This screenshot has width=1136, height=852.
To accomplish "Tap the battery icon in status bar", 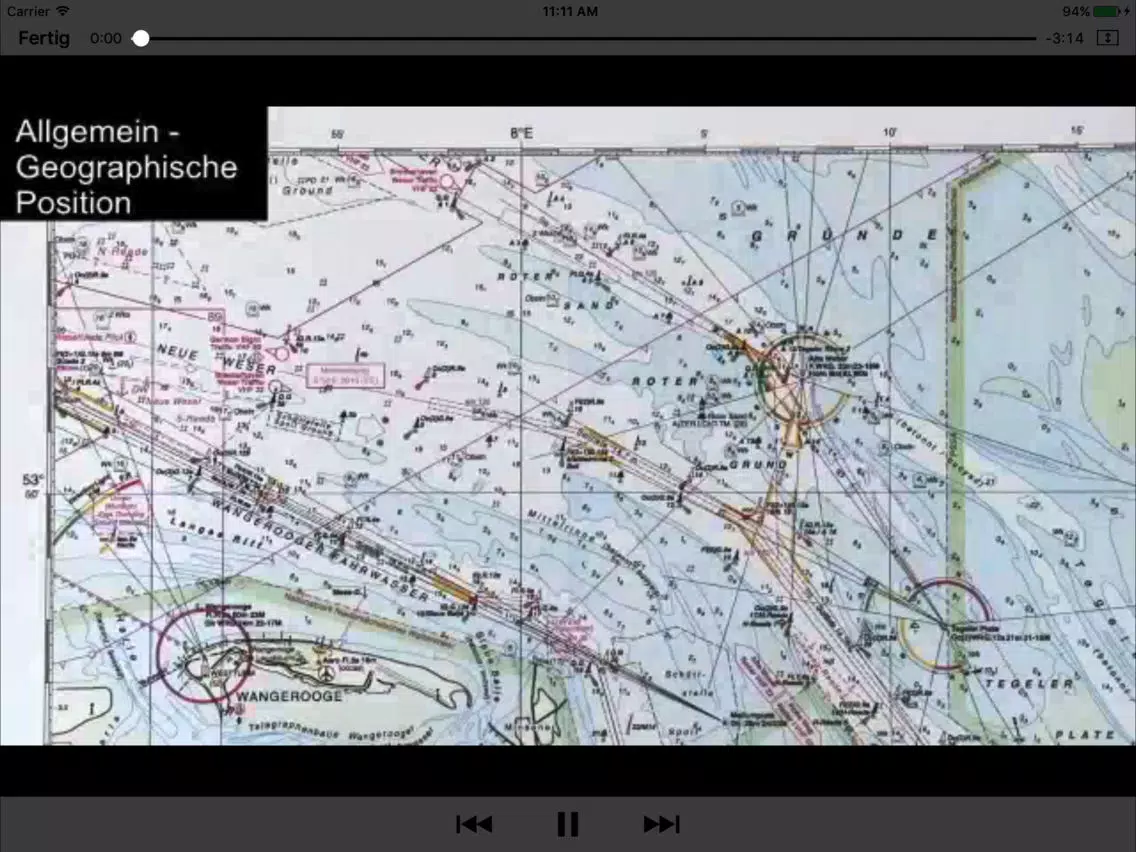I will tap(1106, 12).
